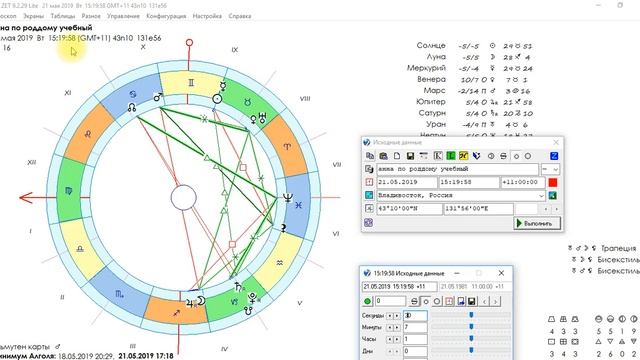Click the purple grid icon at the bottom left of the upper Исходные данные dialog

click(x=369, y=222)
